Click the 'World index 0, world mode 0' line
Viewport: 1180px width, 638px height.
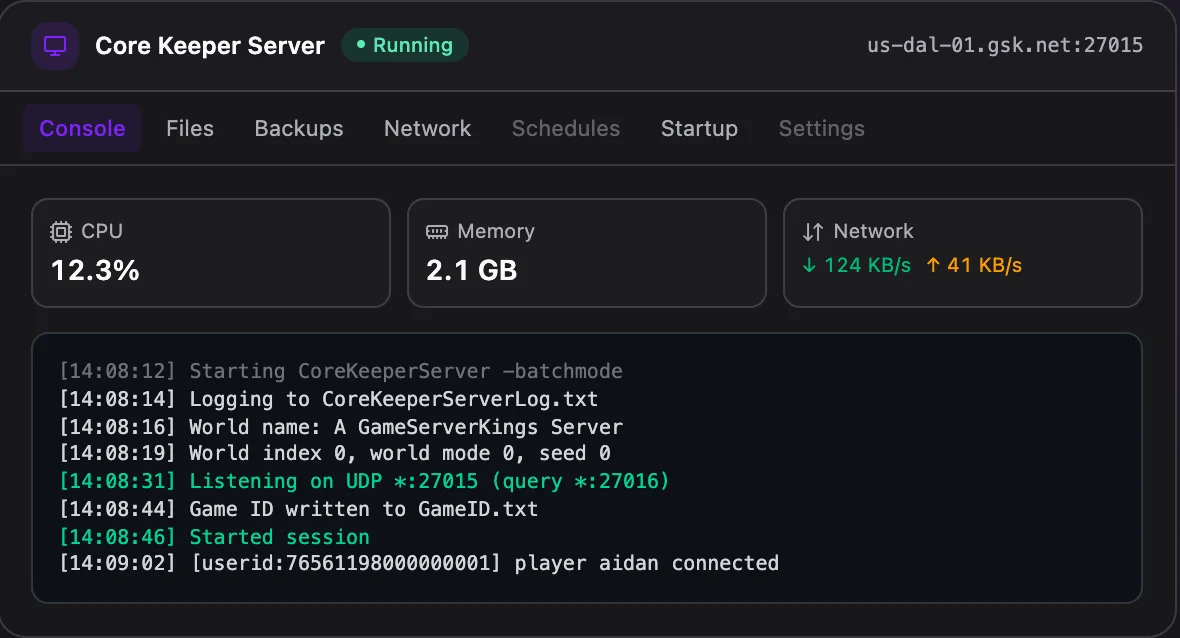tap(335, 453)
